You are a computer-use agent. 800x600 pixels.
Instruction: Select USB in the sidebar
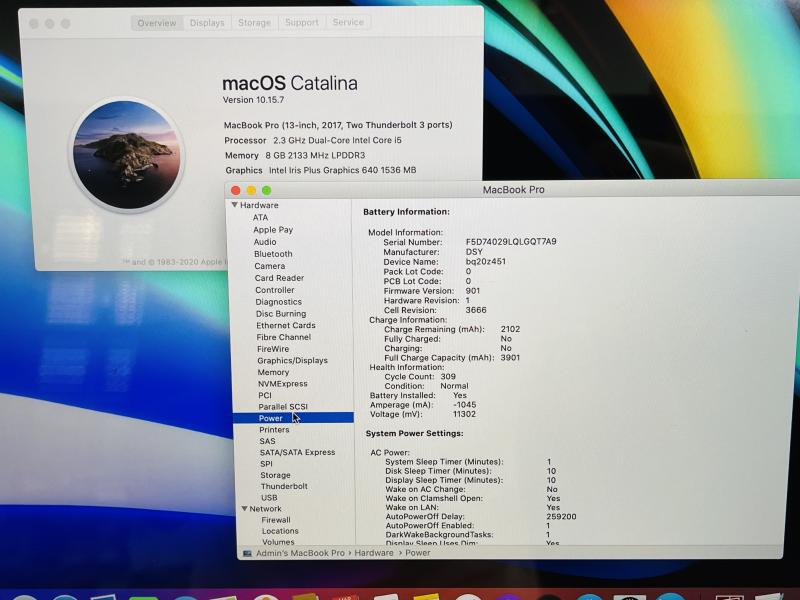[269, 497]
